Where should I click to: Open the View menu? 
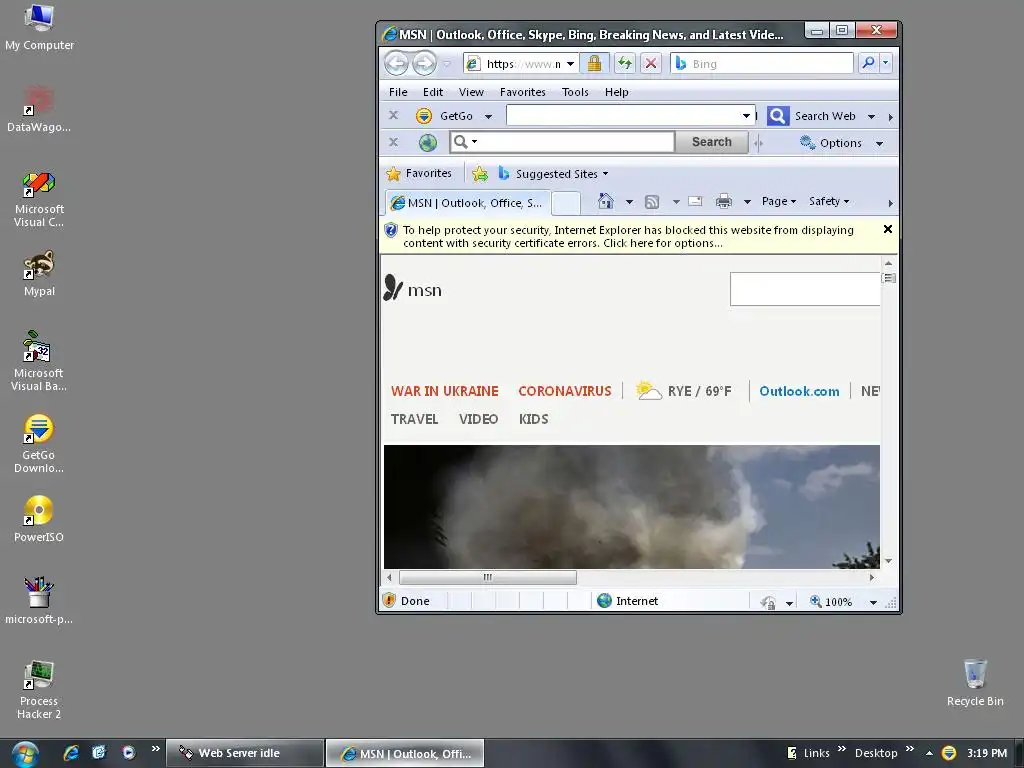471,92
